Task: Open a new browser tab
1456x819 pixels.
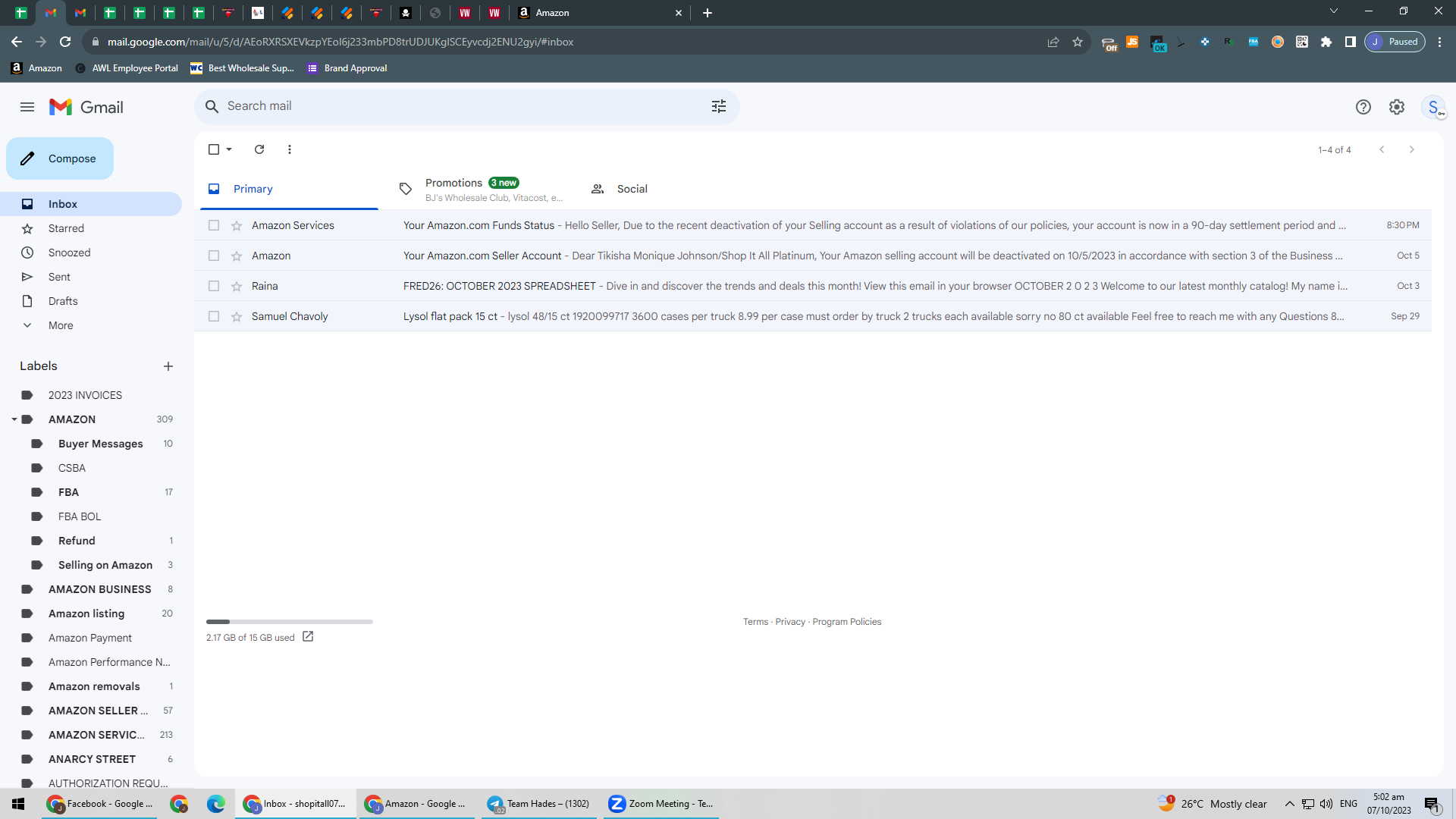Action: tap(708, 13)
